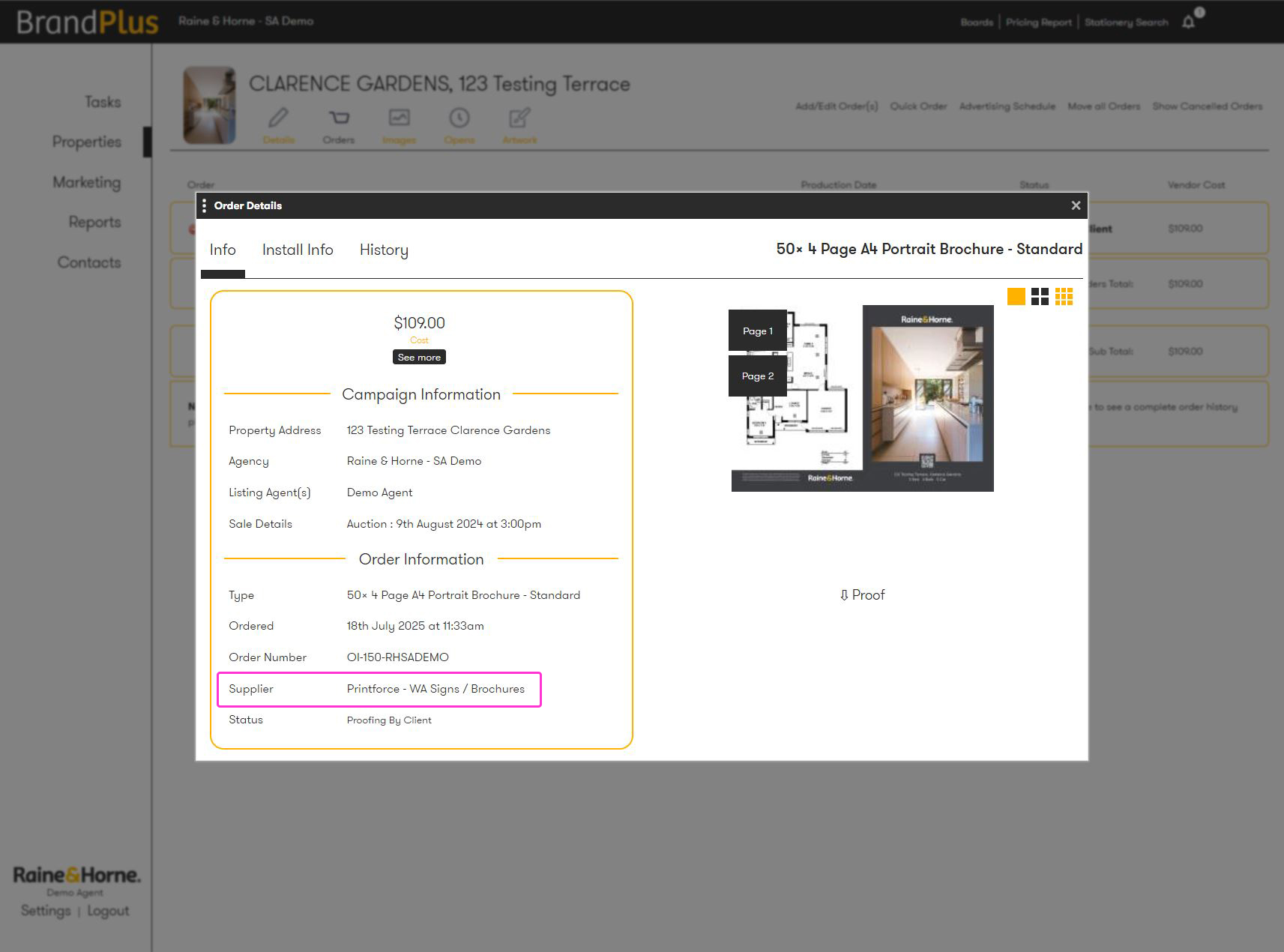Open the brochure cover preview image

928,398
